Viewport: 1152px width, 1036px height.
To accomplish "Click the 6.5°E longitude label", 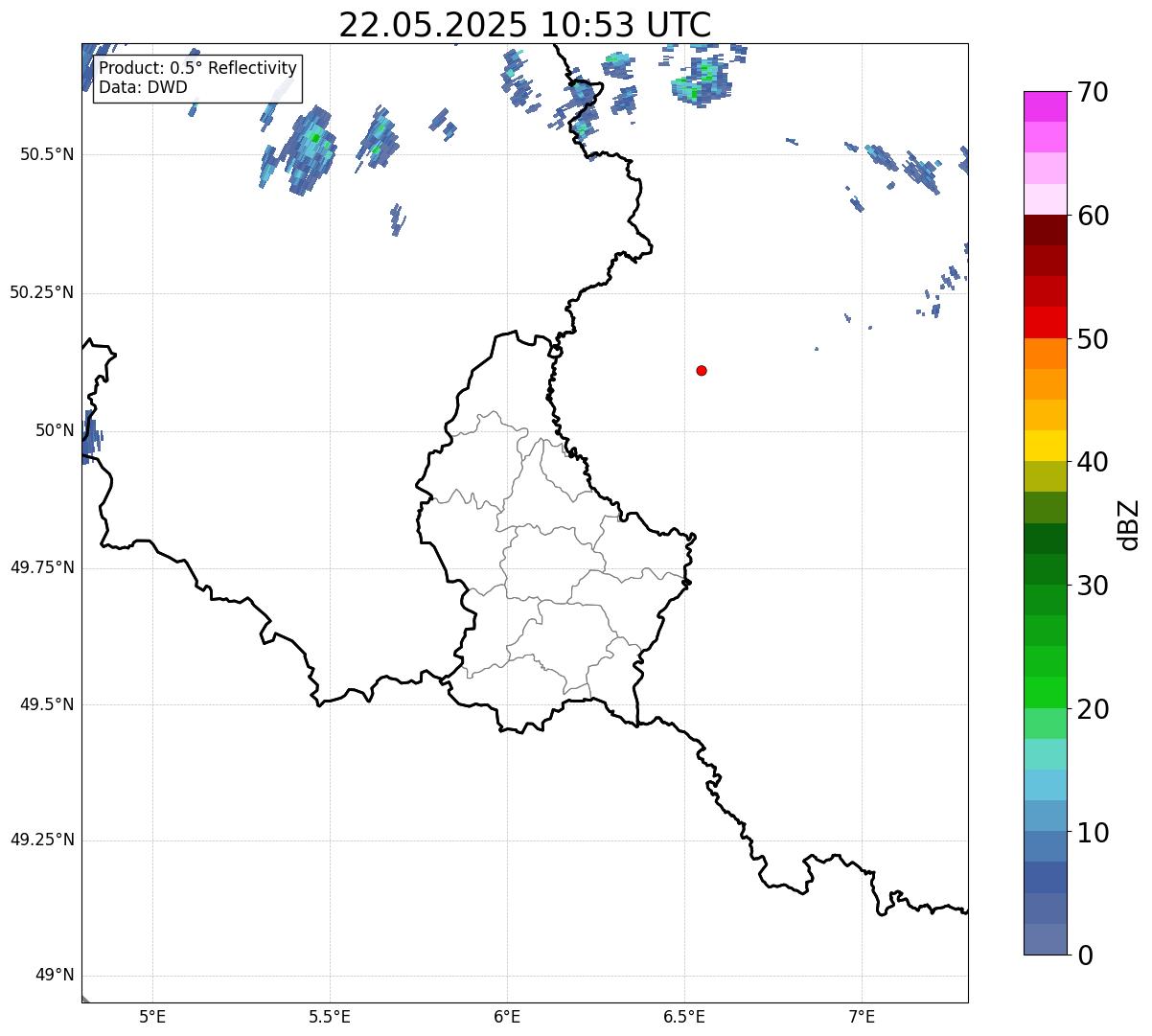I will pyautogui.click(x=684, y=1017).
